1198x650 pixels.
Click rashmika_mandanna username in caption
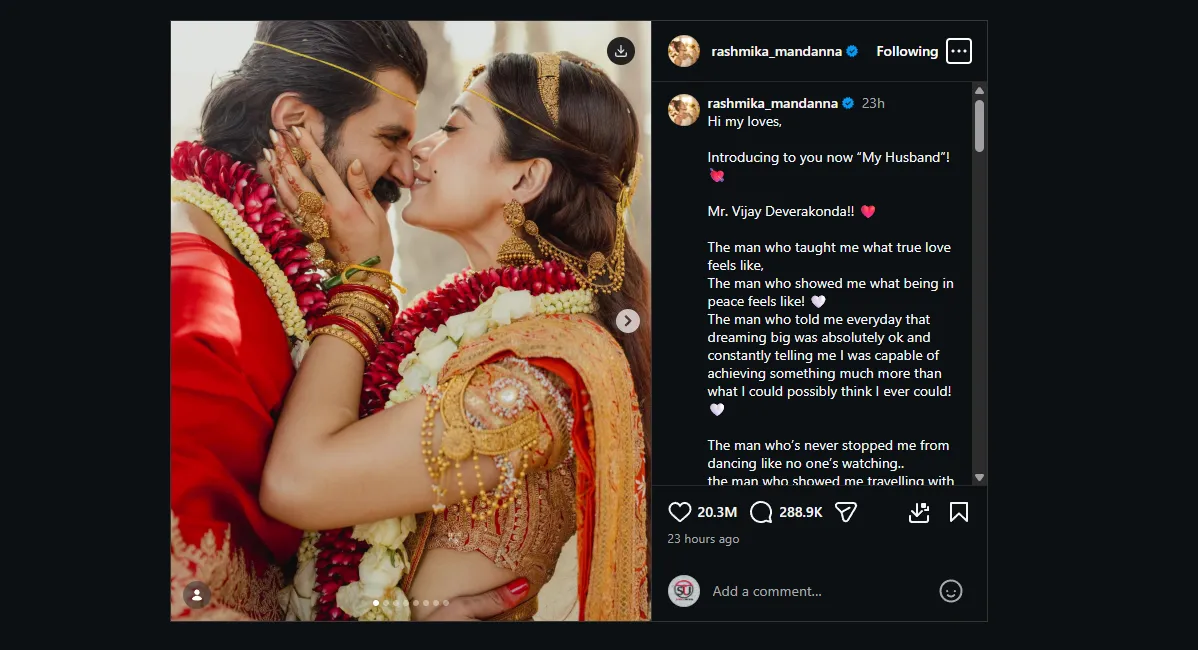pos(772,103)
